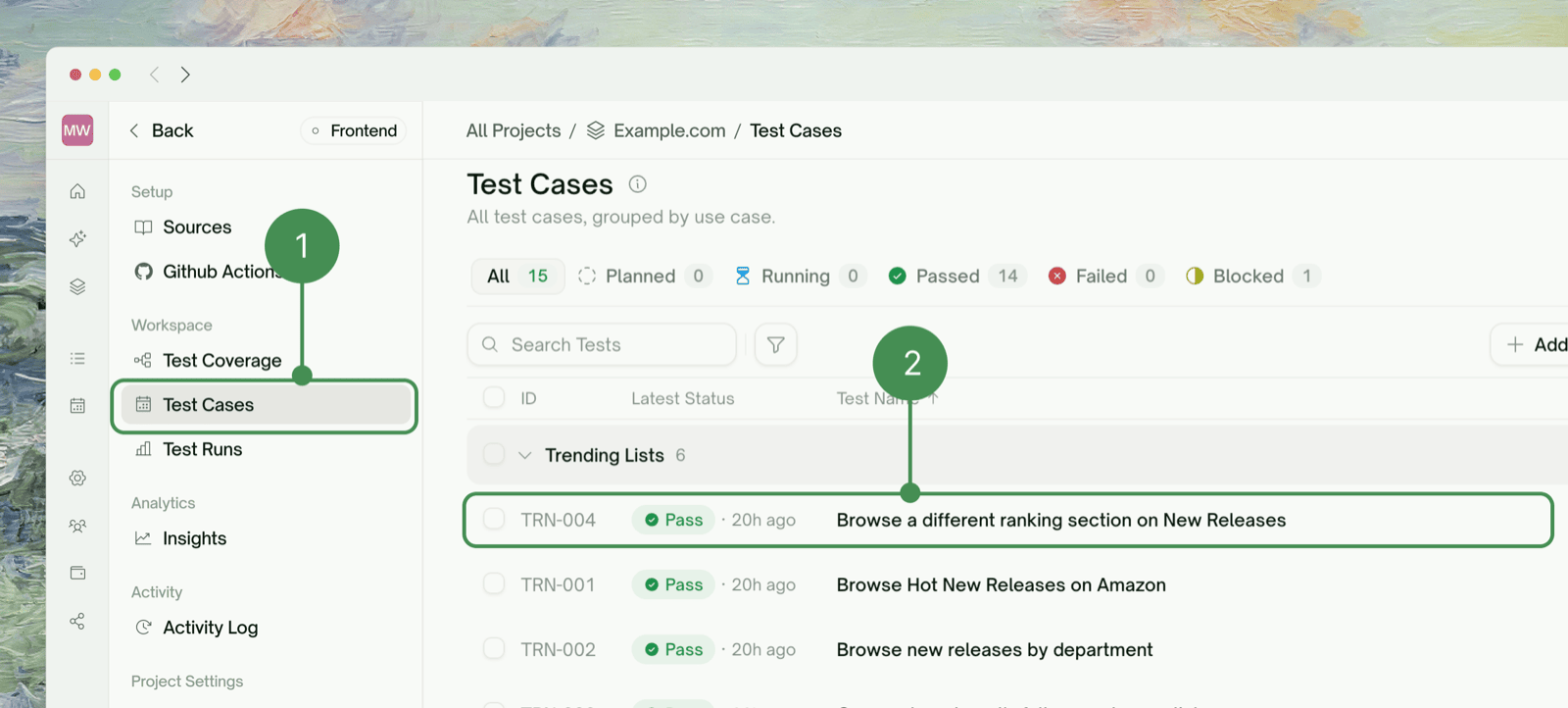The image size is (1568, 708).
Task: Open test "Browse Hot New Releases on Amazon"
Action: tap(1002, 584)
